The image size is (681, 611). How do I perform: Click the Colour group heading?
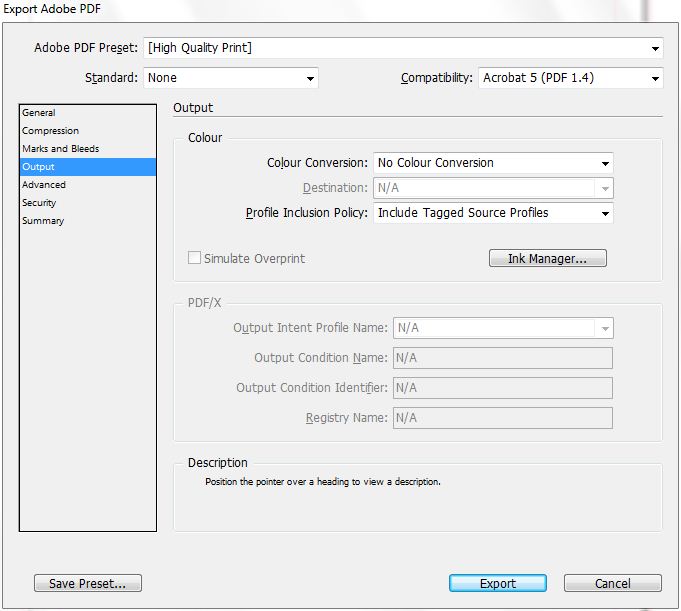coord(205,138)
